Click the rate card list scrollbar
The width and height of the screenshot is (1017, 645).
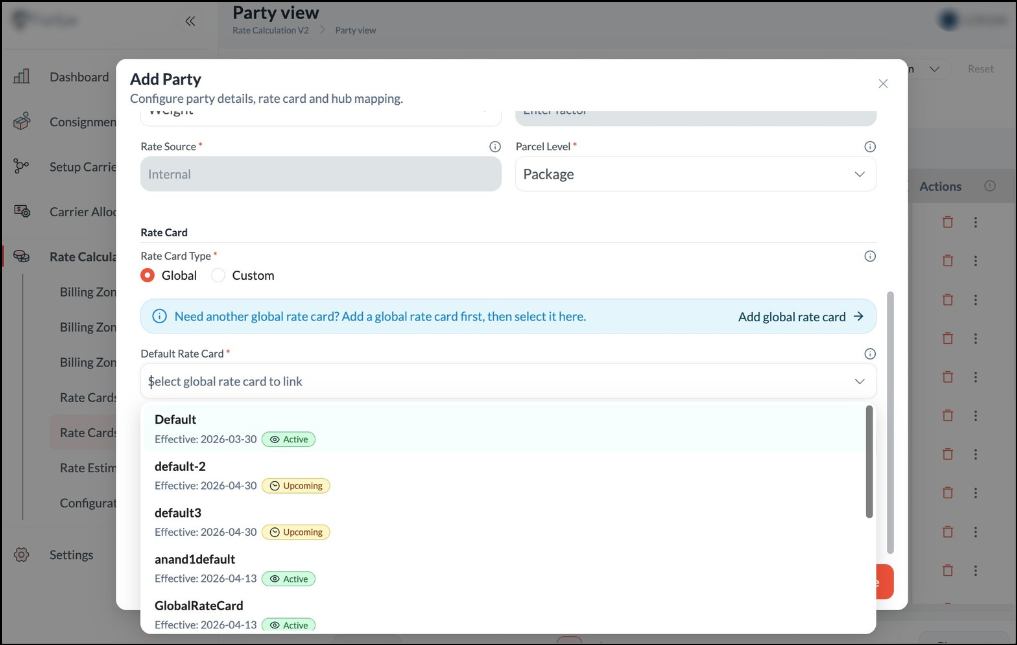click(x=869, y=461)
